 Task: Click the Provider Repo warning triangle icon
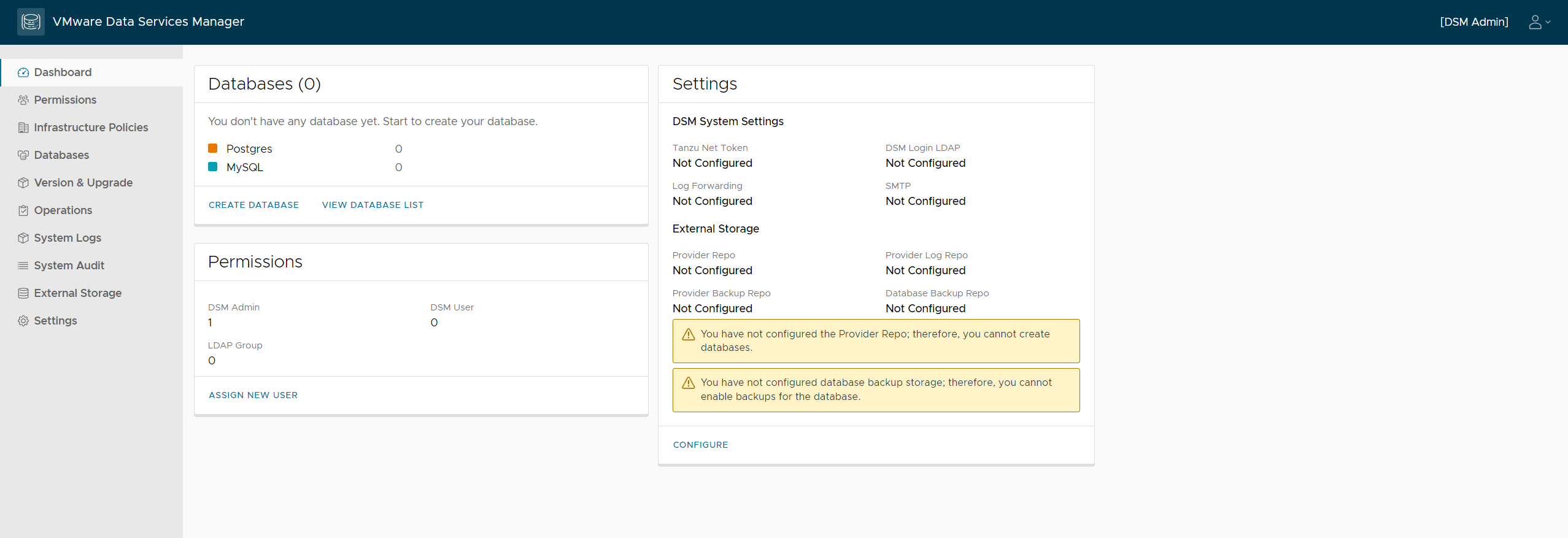tap(689, 334)
